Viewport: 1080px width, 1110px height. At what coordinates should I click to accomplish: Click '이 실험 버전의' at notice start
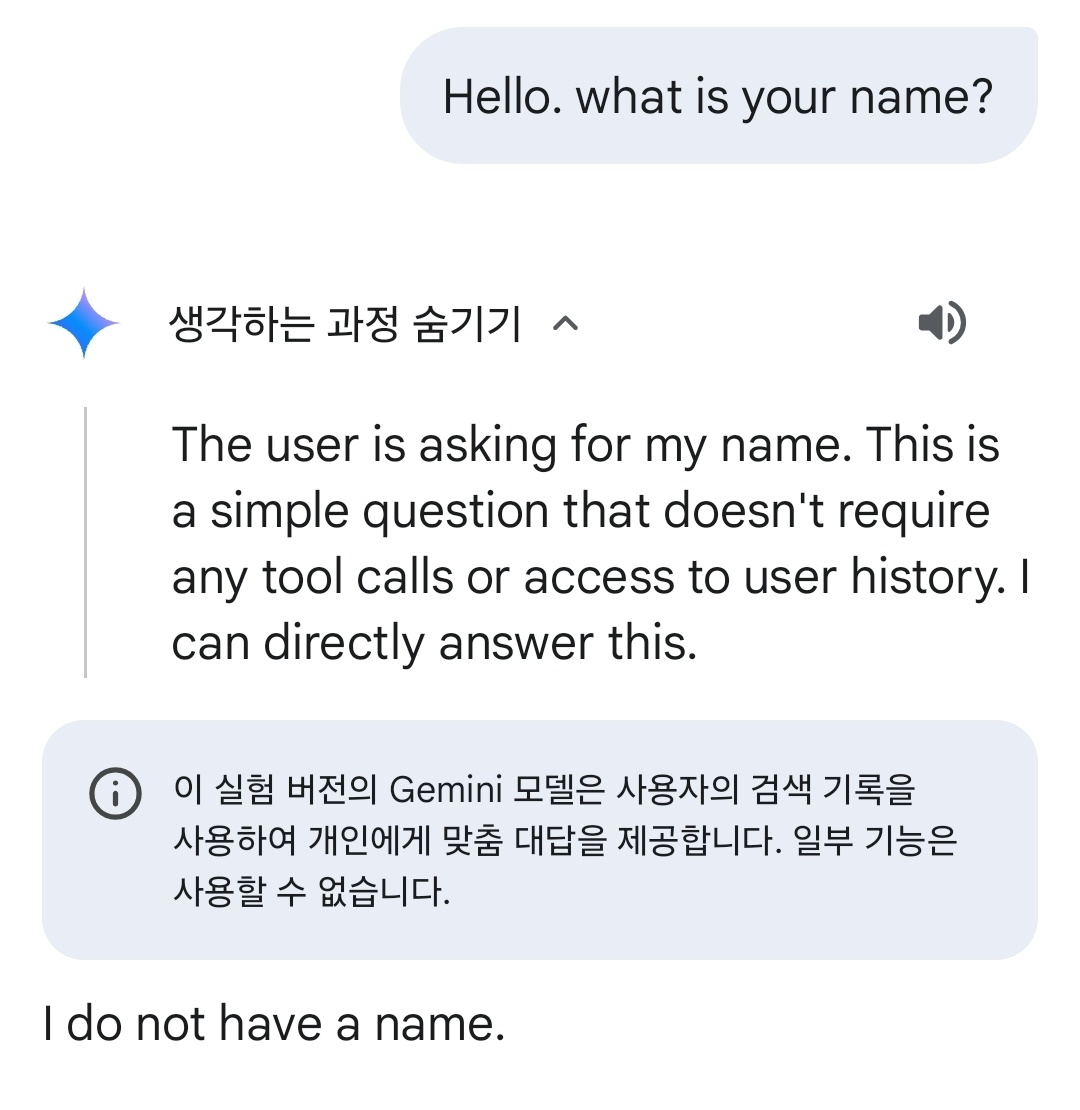(x=274, y=790)
